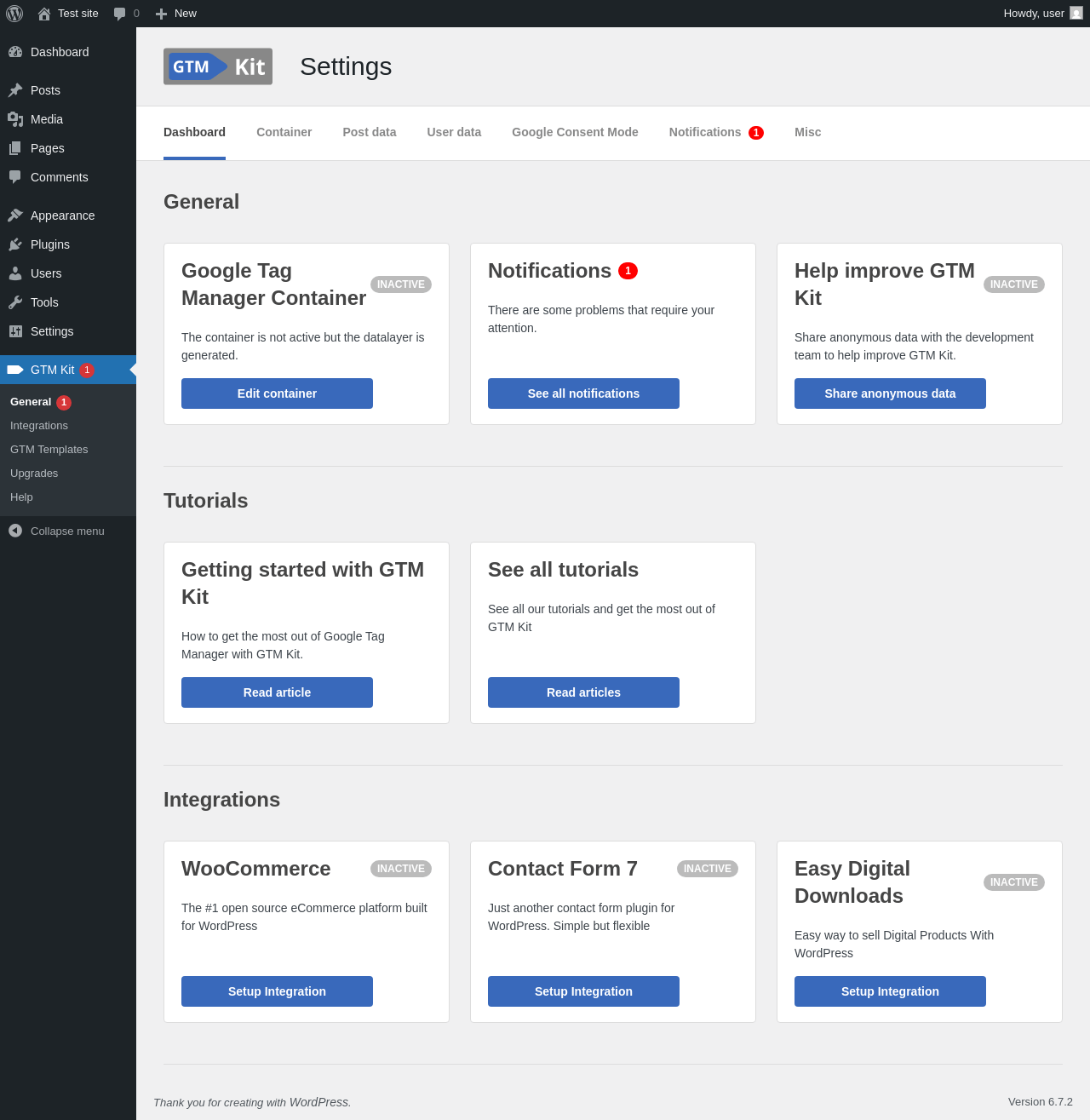Click the See all tutorials card heading
The width and height of the screenshot is (1090, 1120).
[563, 570]
